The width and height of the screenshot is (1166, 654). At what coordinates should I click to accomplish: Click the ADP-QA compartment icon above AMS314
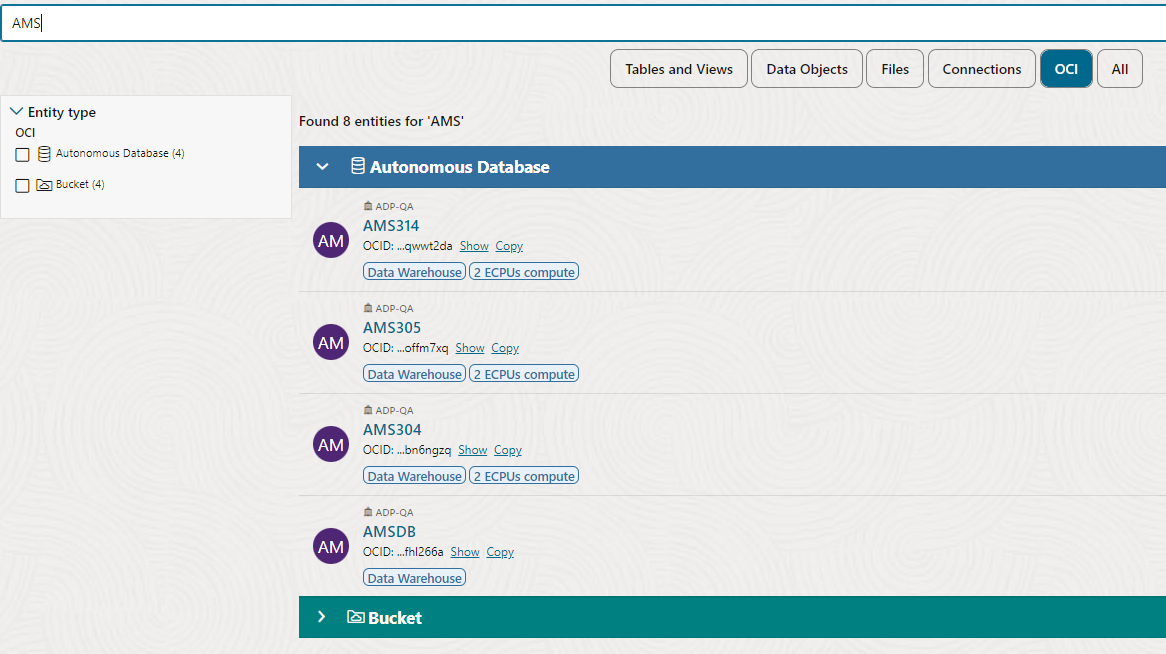pyautogui.click(x=366, y=206)
